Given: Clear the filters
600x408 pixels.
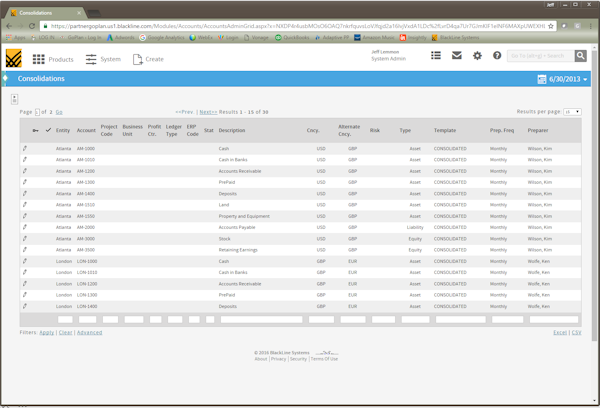Looking at the screenshot, I should 65,333.
